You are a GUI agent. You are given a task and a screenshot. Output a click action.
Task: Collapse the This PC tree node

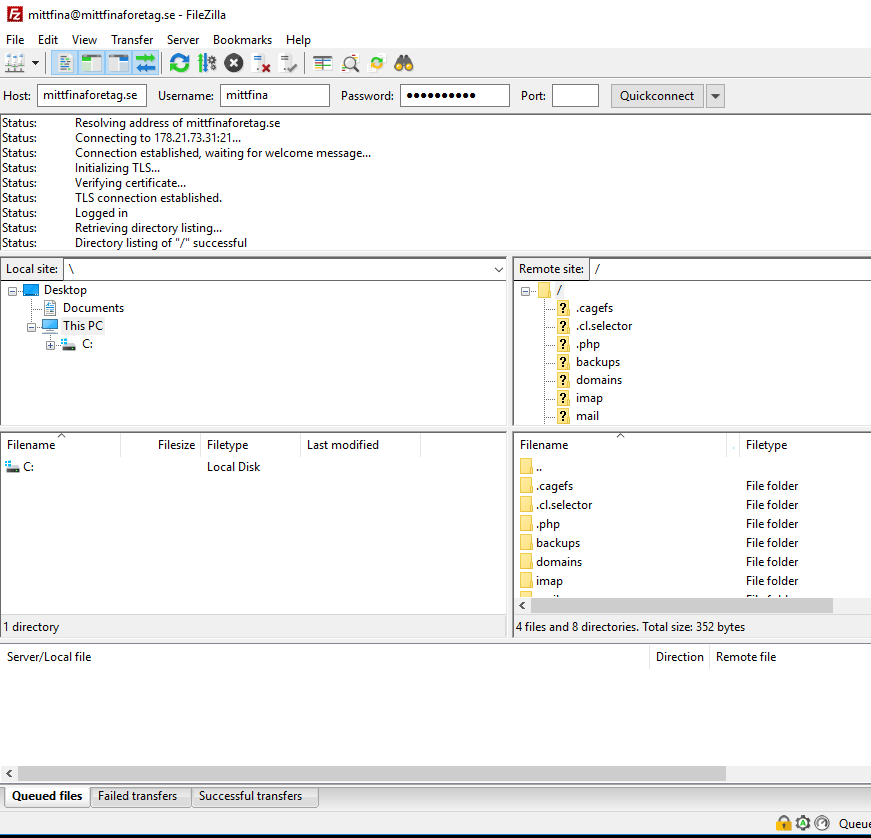[x=31, y=327]
